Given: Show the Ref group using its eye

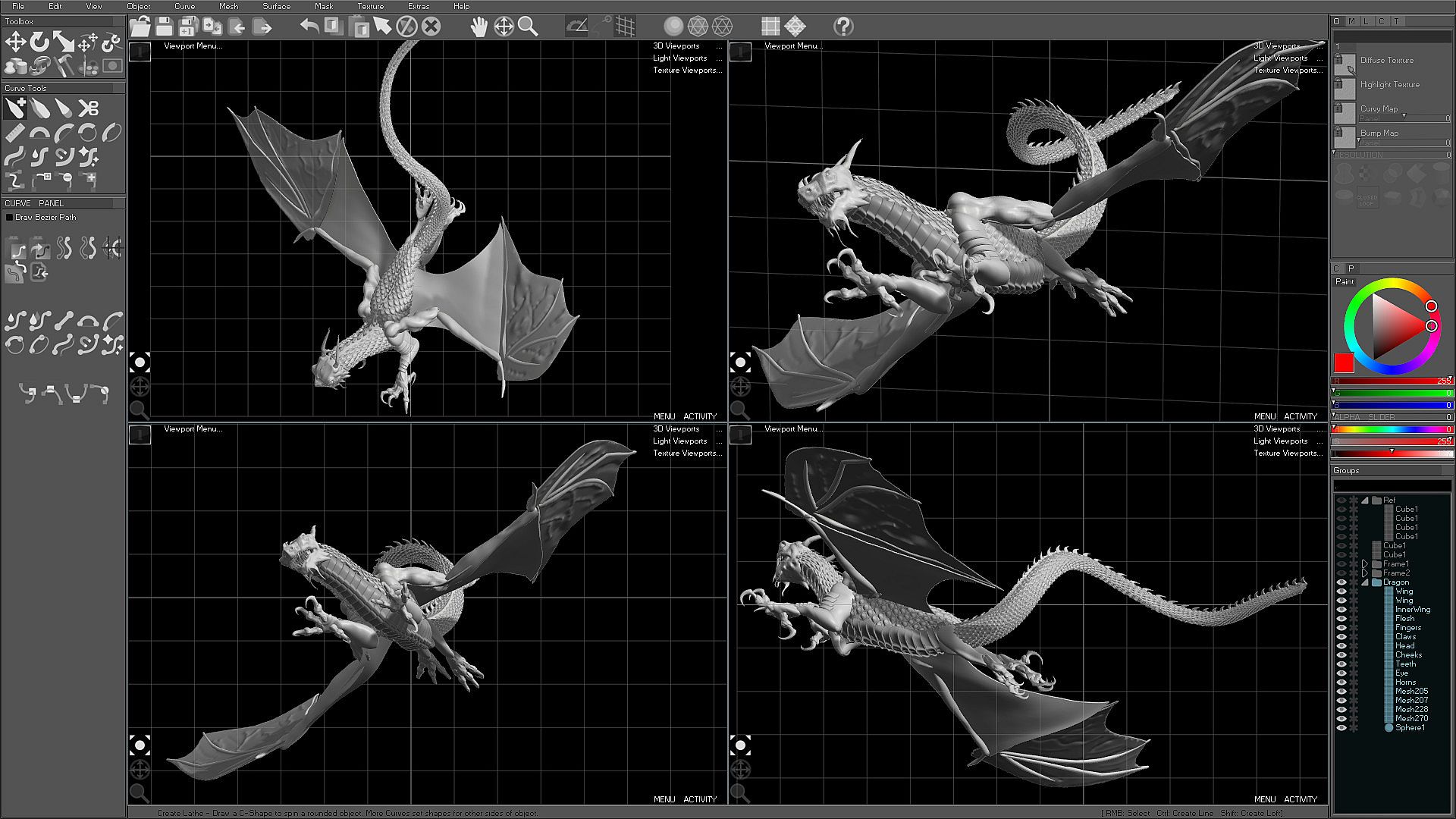Looking at the screenshot, I should tap(1341, 500).
